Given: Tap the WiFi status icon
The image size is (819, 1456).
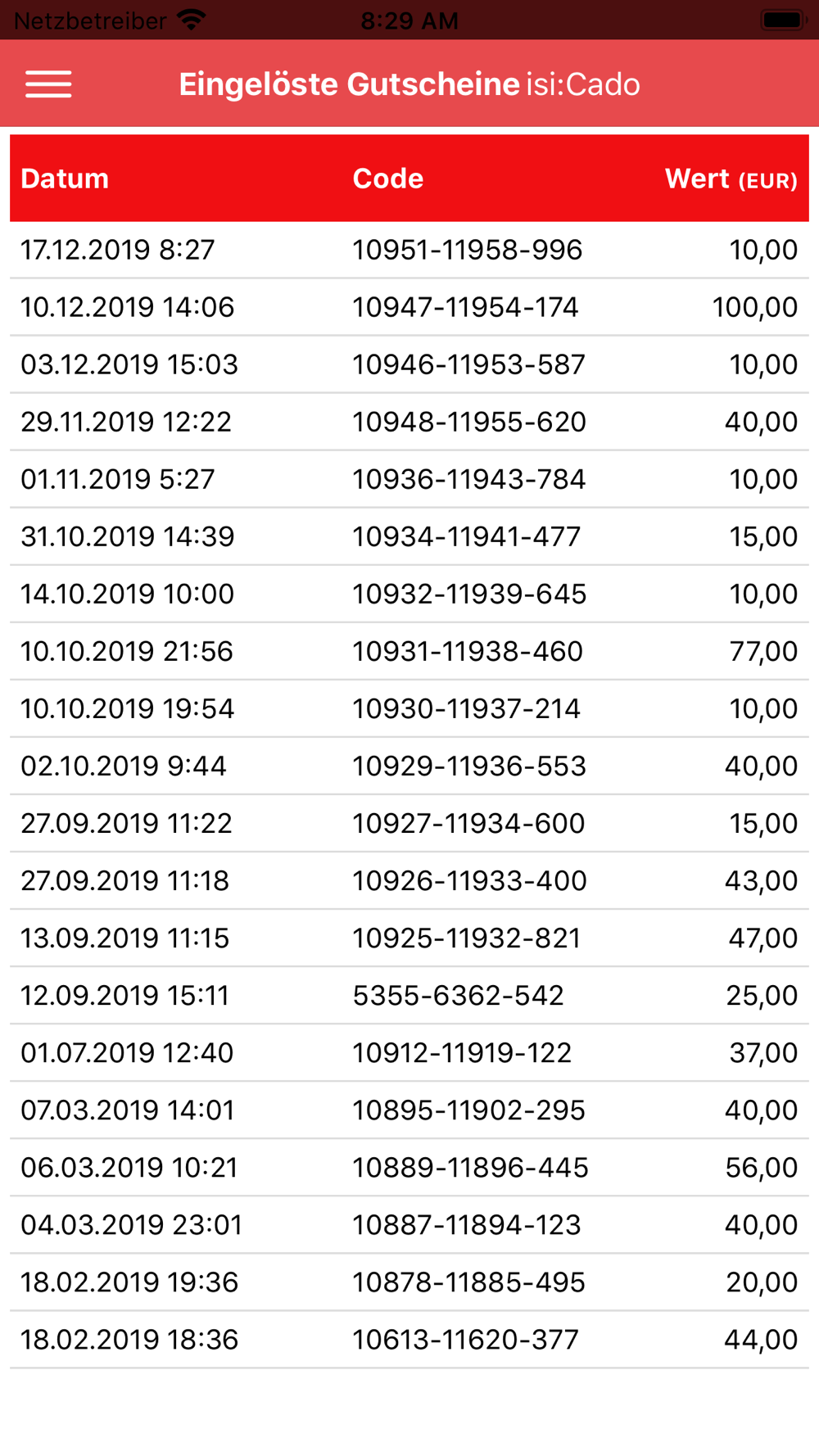Looking at the screenshot, I should tap(192, 20).
